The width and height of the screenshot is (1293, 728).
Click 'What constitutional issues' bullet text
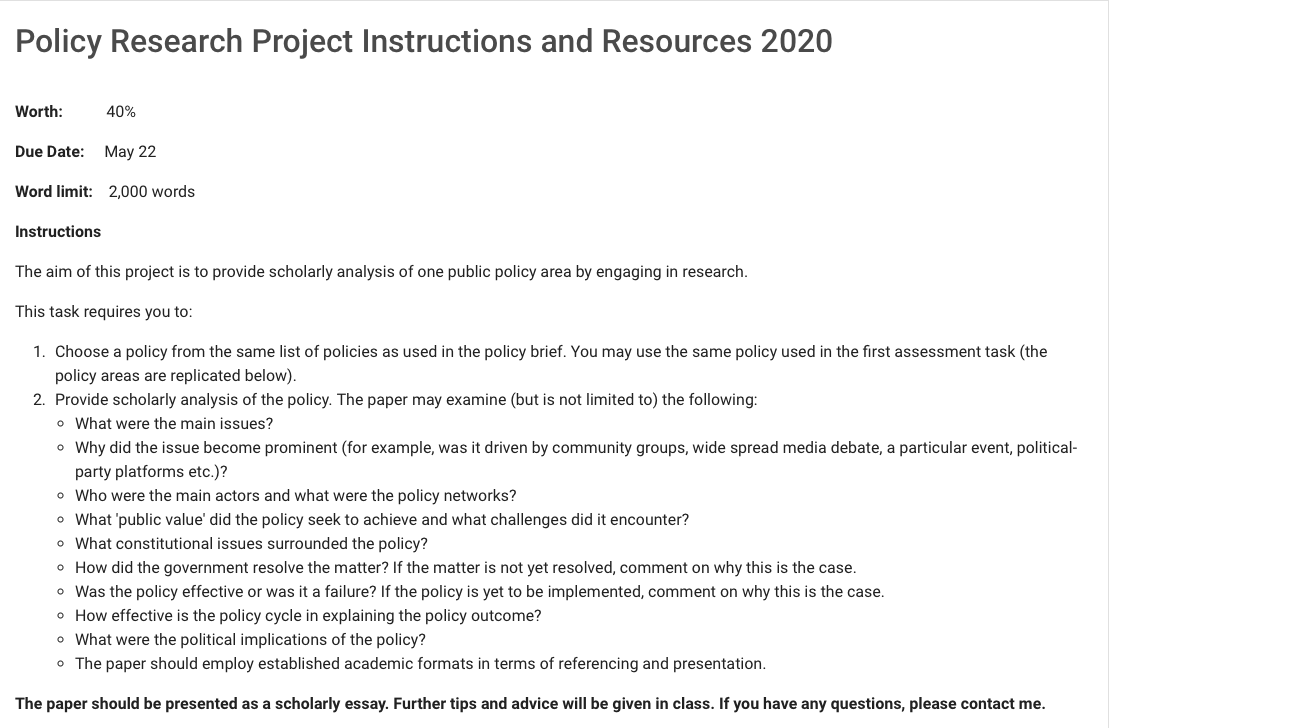251,544
